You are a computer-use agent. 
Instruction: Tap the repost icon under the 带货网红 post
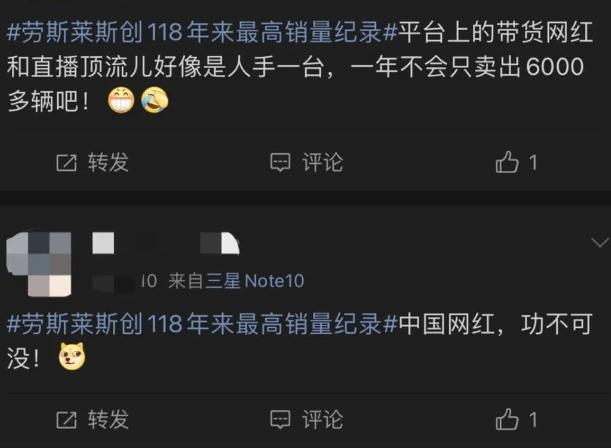[x=66, y=162]
